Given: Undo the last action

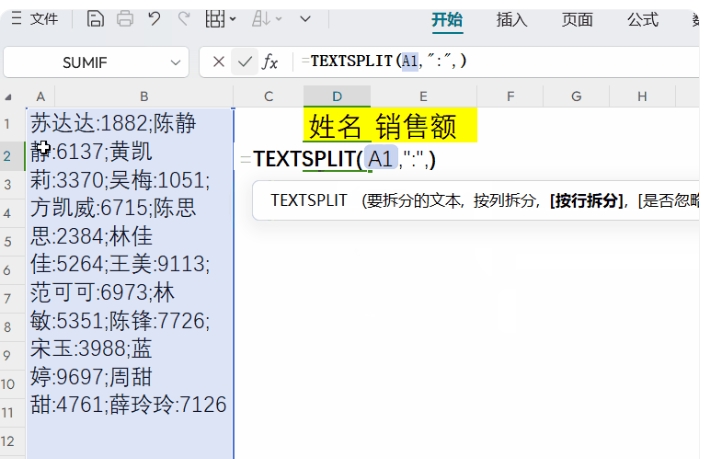Looking at the screenshot, I should 154,19.
